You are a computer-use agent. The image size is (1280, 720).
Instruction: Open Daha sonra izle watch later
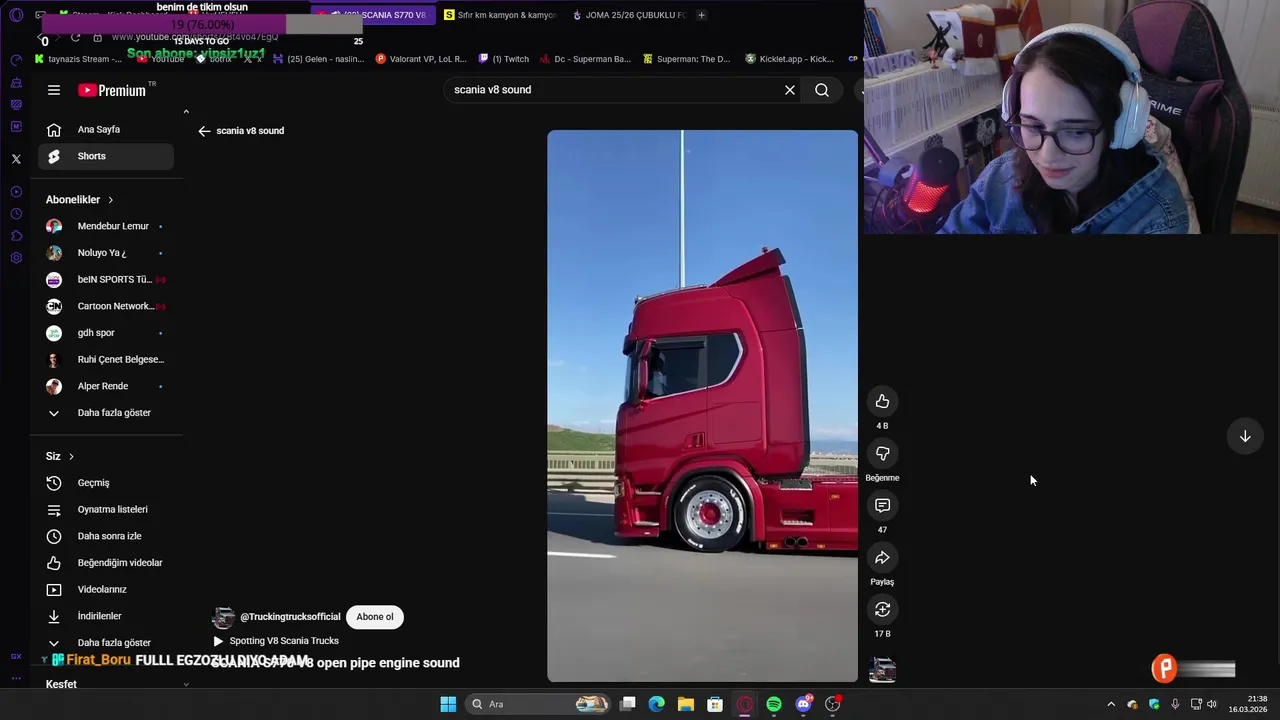[x=106, y=536]
